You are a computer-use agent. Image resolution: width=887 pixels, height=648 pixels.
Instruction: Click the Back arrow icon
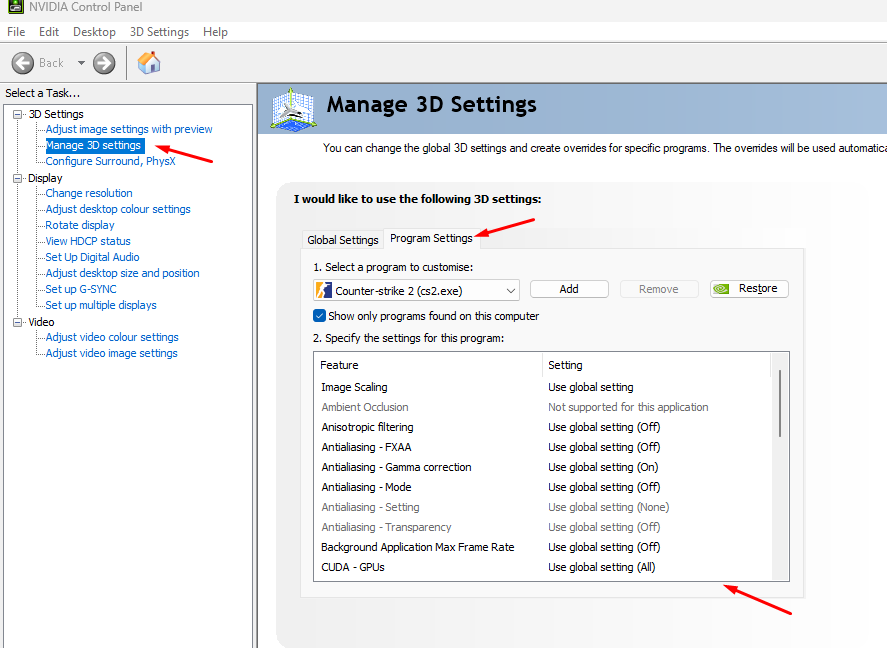click(23, 63)
